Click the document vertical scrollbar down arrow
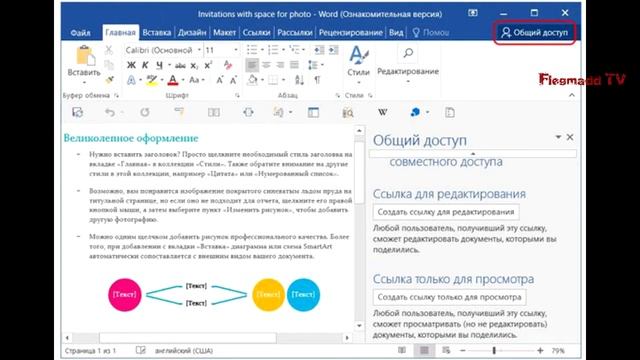The image size is (640, 360). 359,325
